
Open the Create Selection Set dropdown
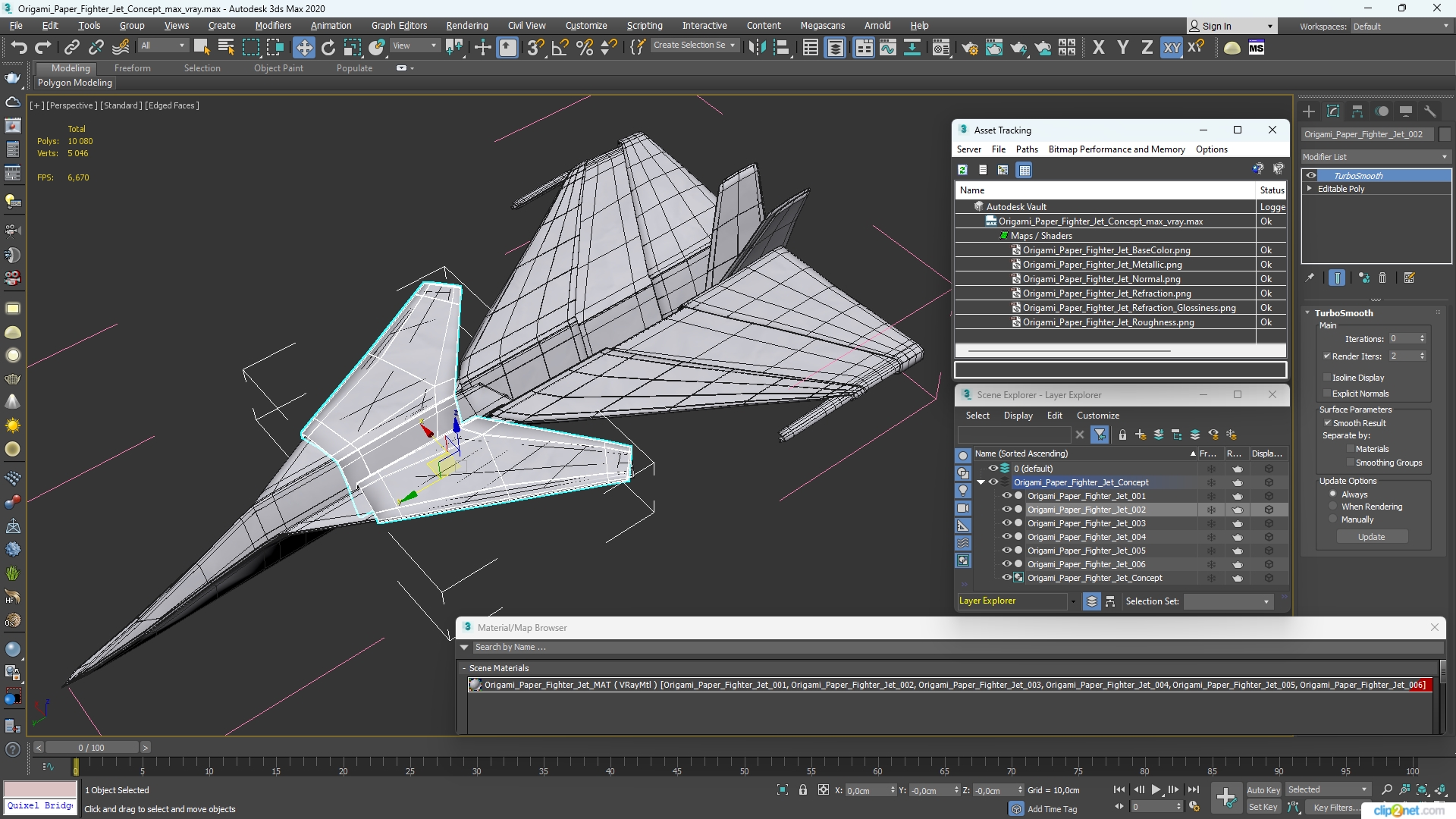click(x=694, y=45)
